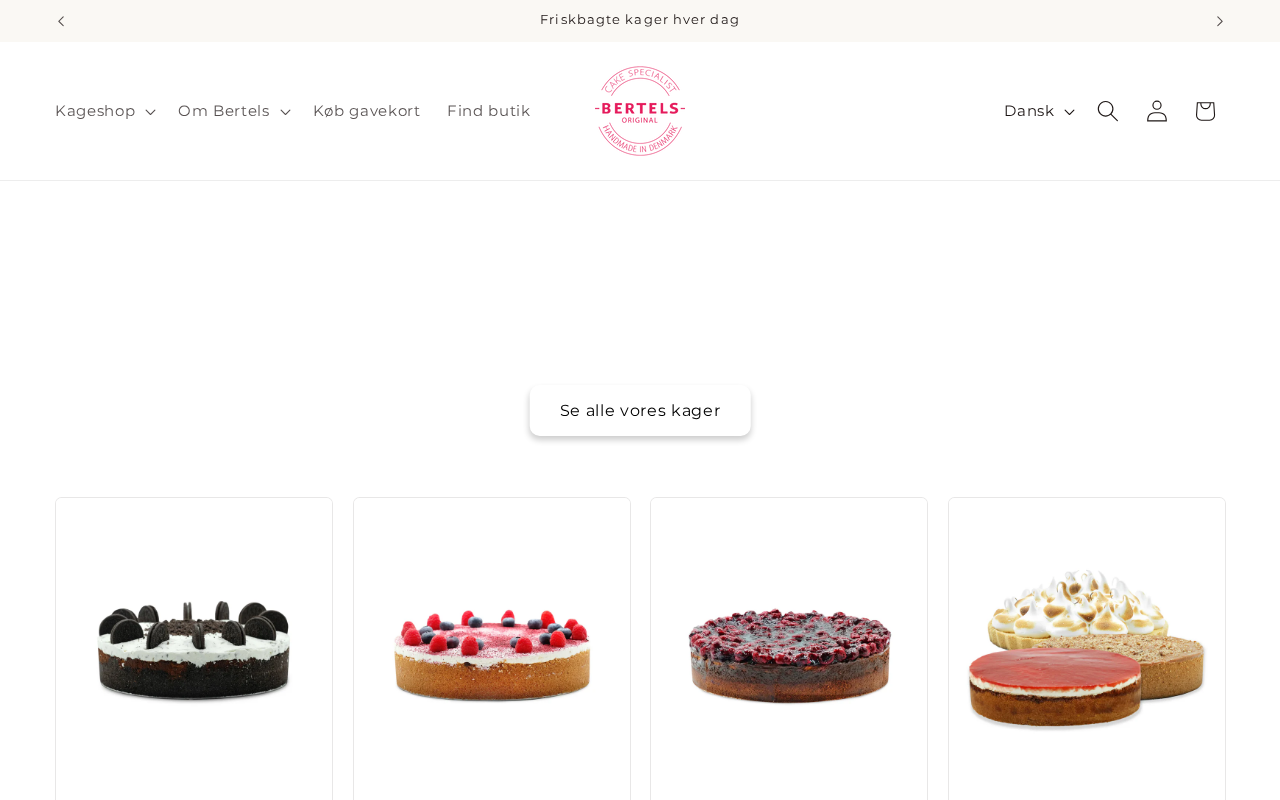Open the Oreo cake product image
This screenshot has height=800, width=1280.
tap(194, 650)
